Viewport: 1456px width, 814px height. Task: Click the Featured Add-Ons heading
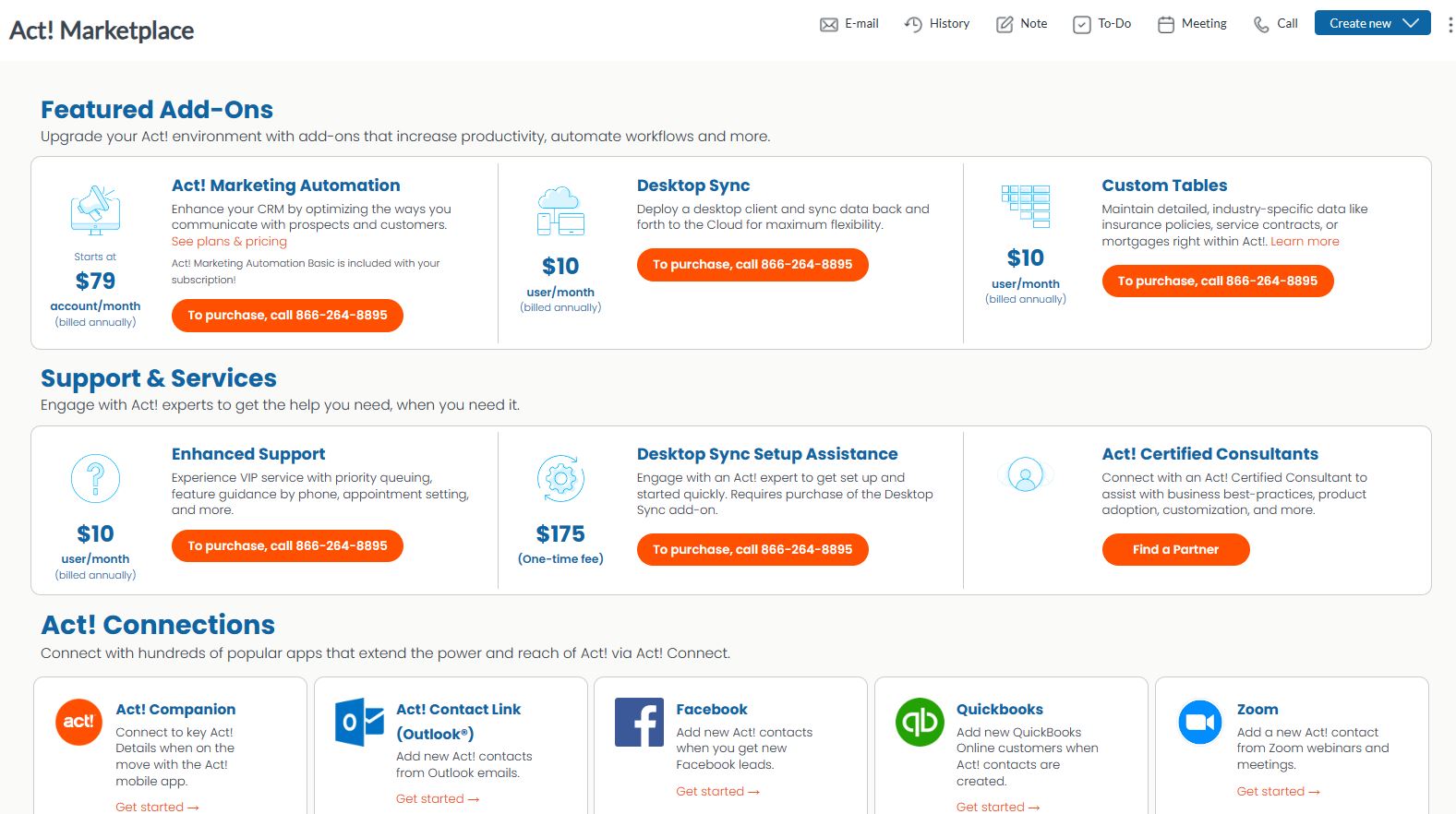[x=157, y=110]
